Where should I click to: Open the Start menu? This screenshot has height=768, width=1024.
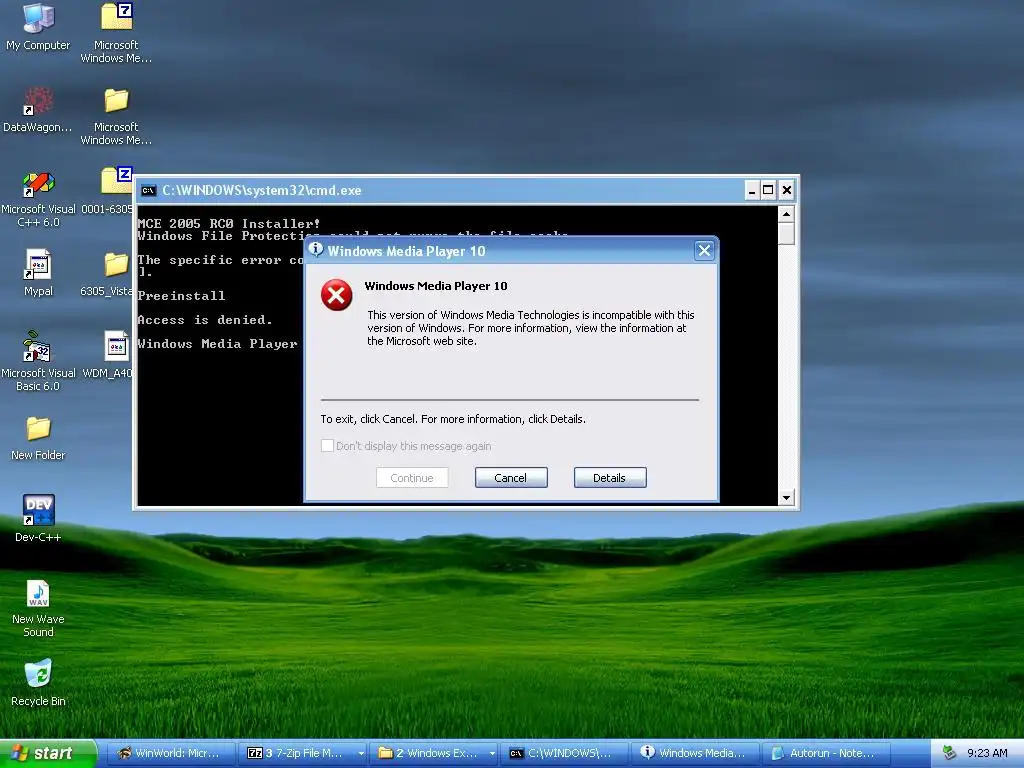[x=48, y=753]
